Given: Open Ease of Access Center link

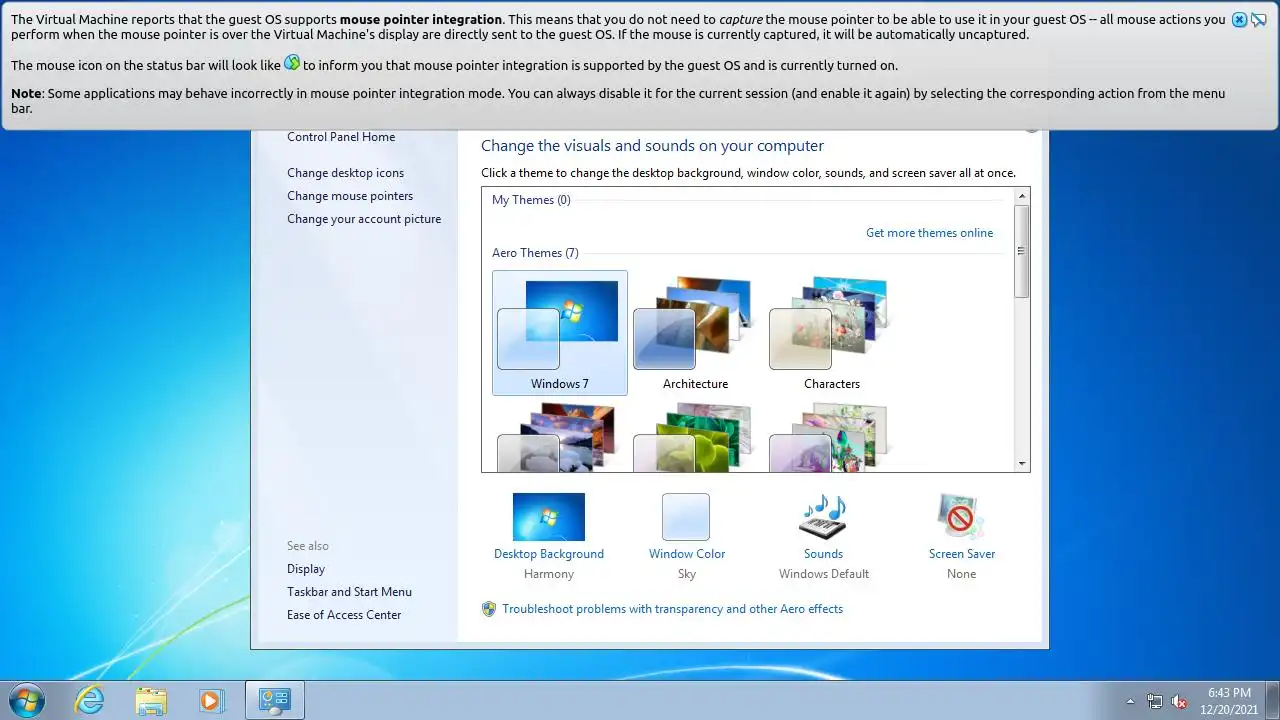Looking at the screenshot, I should [x=344, y=615].
